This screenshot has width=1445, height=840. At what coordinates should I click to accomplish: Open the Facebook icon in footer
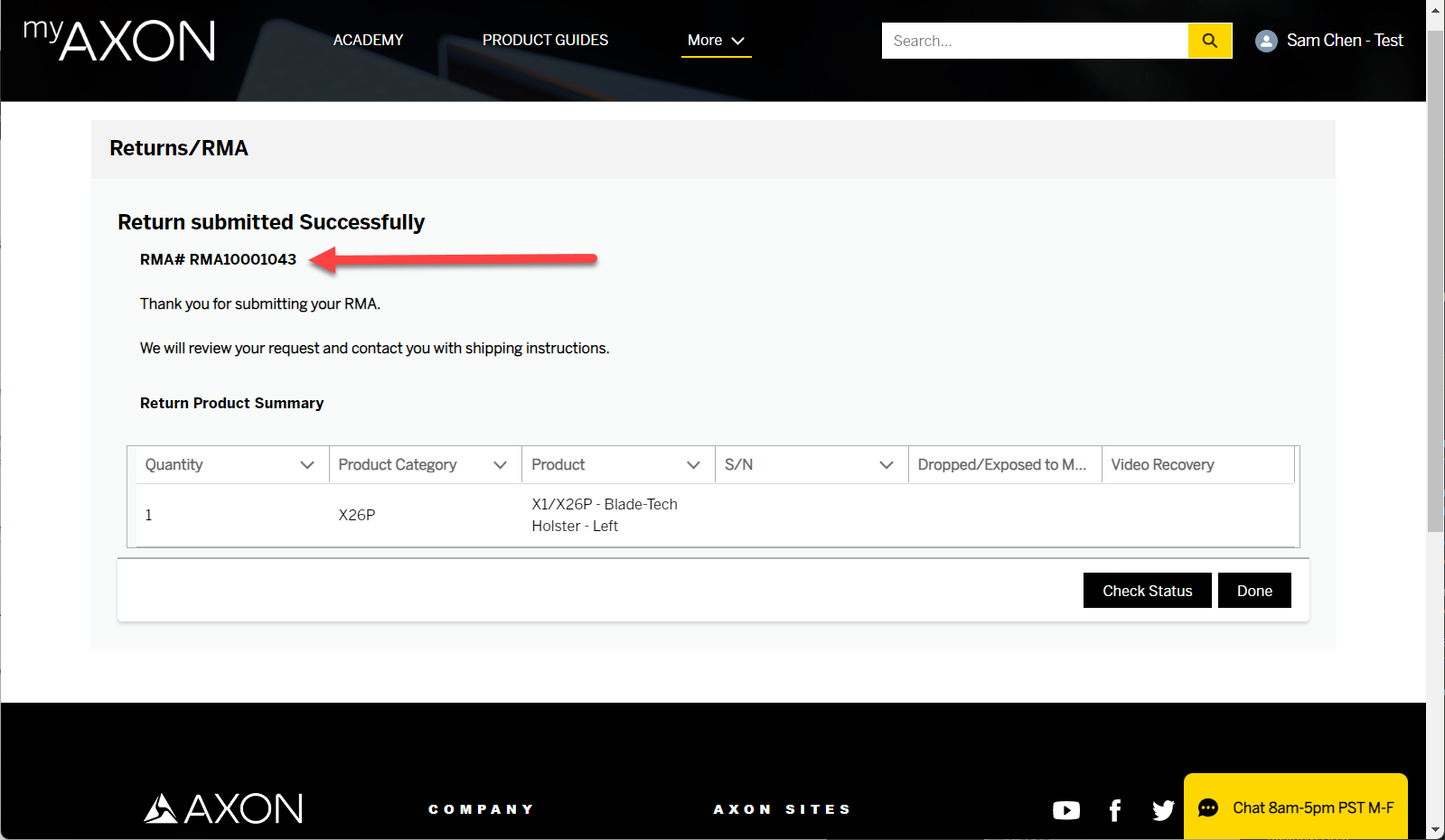point(1115,810)
